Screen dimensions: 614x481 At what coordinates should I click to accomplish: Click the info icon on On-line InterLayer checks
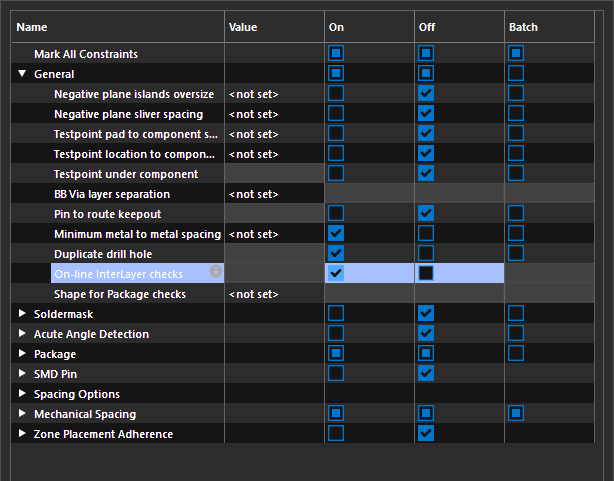pos(216,271)
